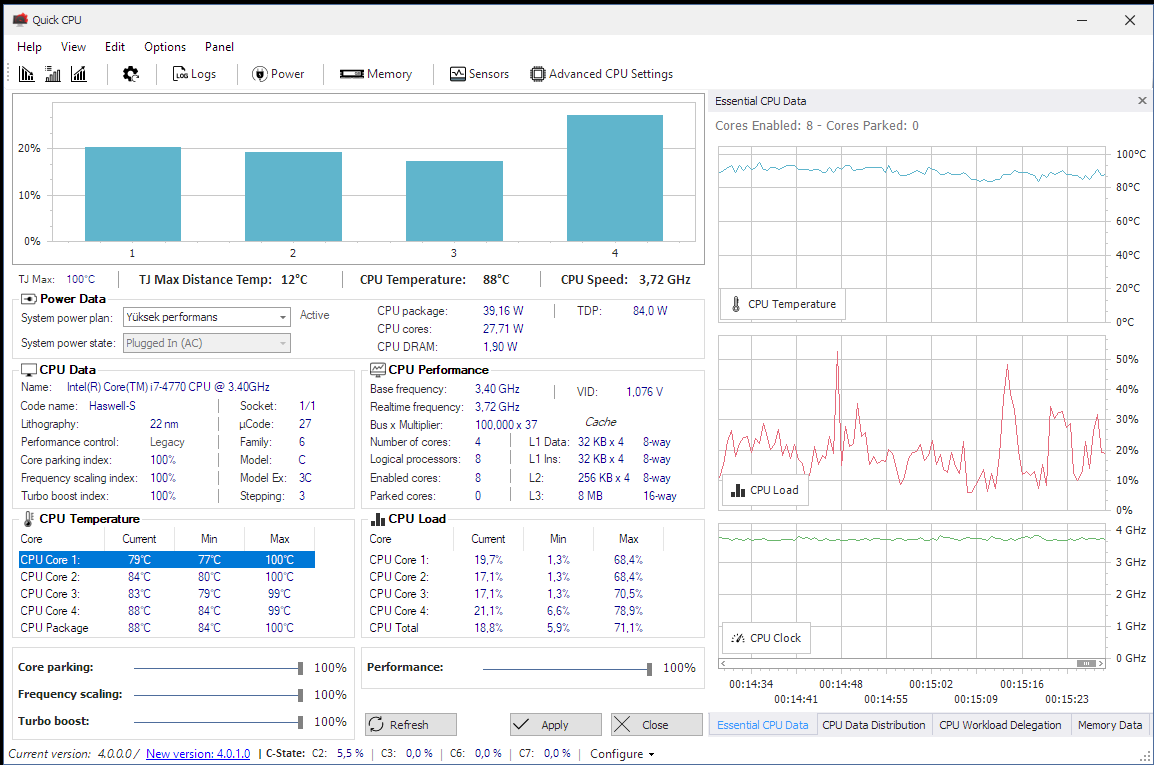1154x765 pixels.
Task: Click the CPU Load section bar icon
Action: pos(378,519)
